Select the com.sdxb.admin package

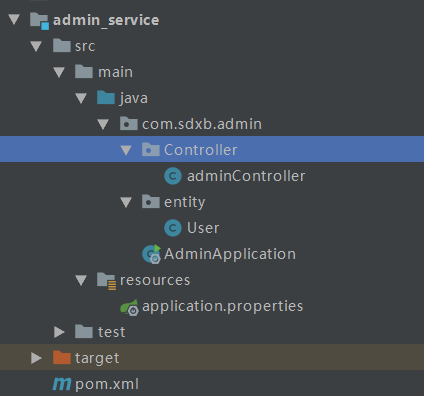202,124
